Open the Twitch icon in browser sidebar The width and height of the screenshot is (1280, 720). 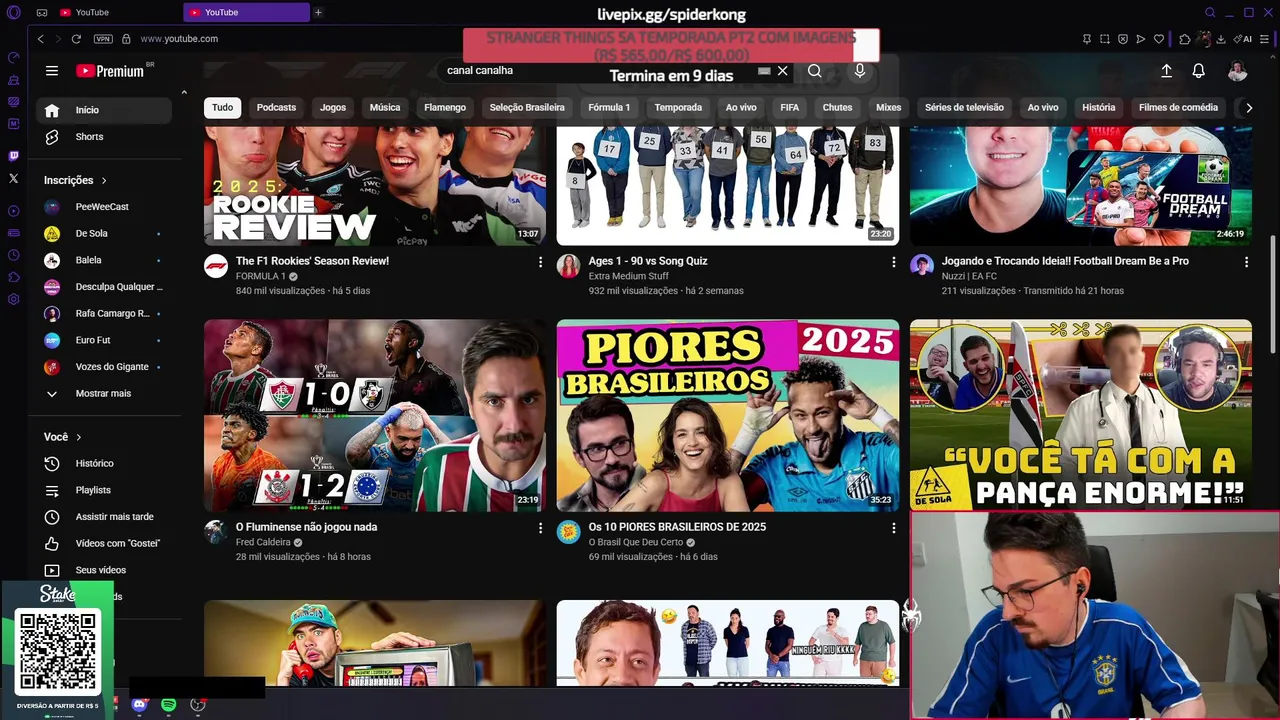(13, 156)
